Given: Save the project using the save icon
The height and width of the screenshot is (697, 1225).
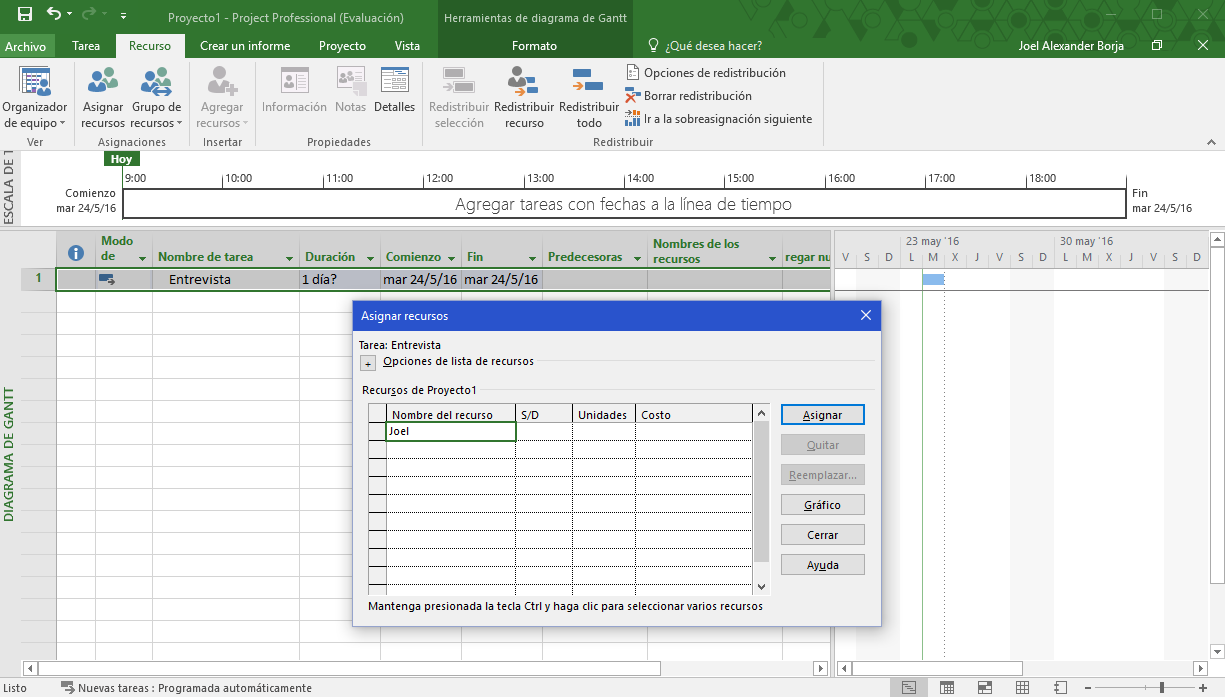Looking at the screenshot, I should 25,16.
